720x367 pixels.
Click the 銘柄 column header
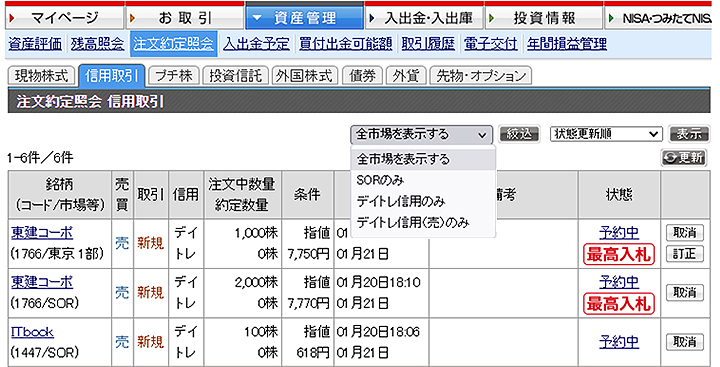coord(59,195)
